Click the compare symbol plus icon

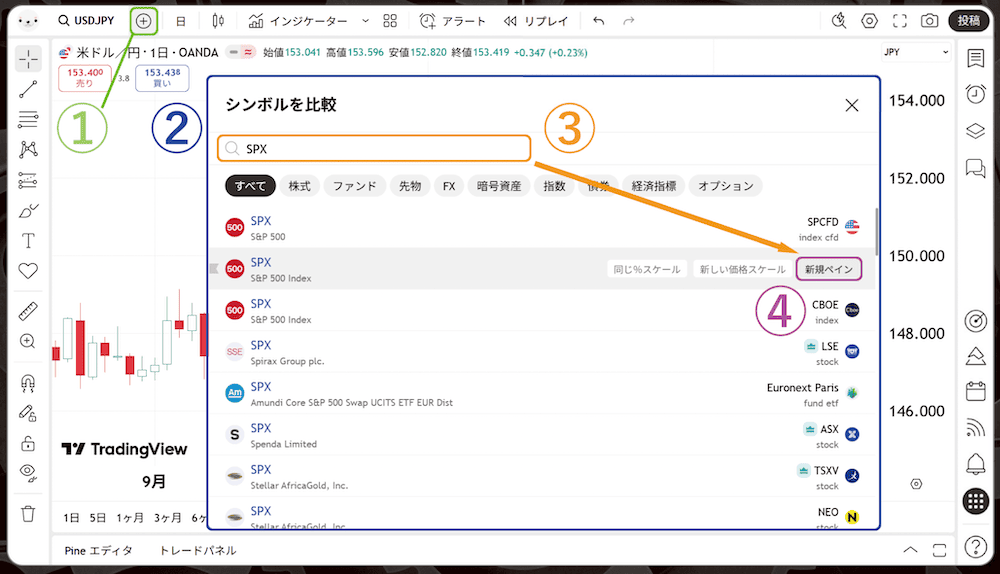[143, 21]
